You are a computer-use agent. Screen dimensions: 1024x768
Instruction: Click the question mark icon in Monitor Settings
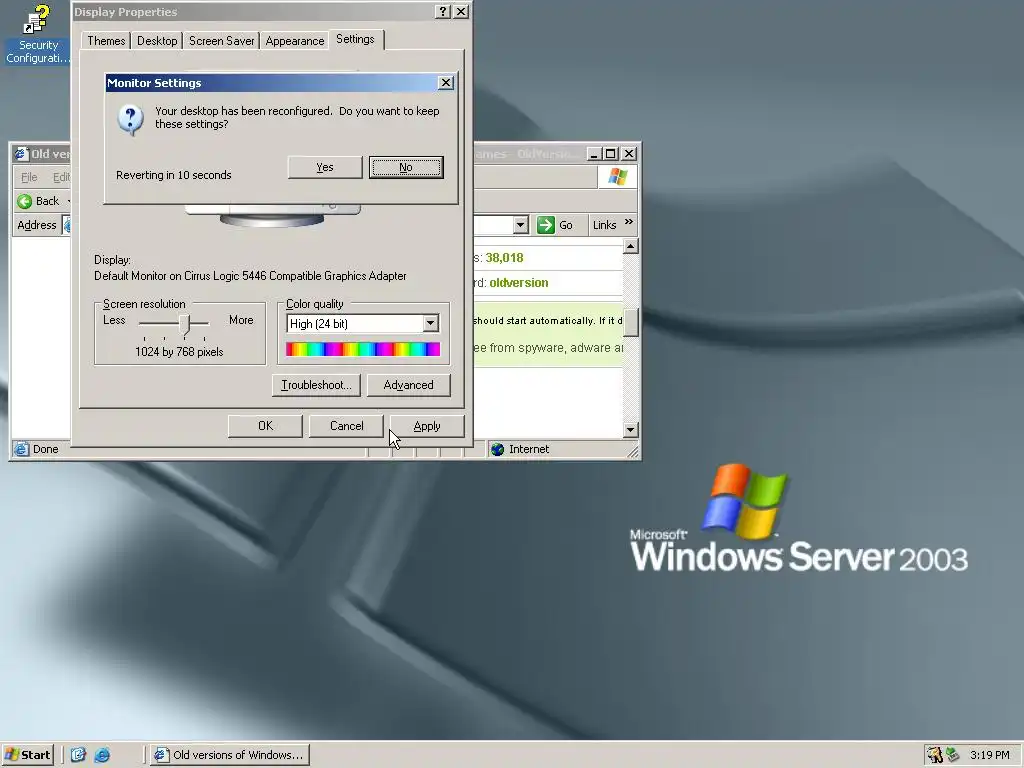click(131, 120)
